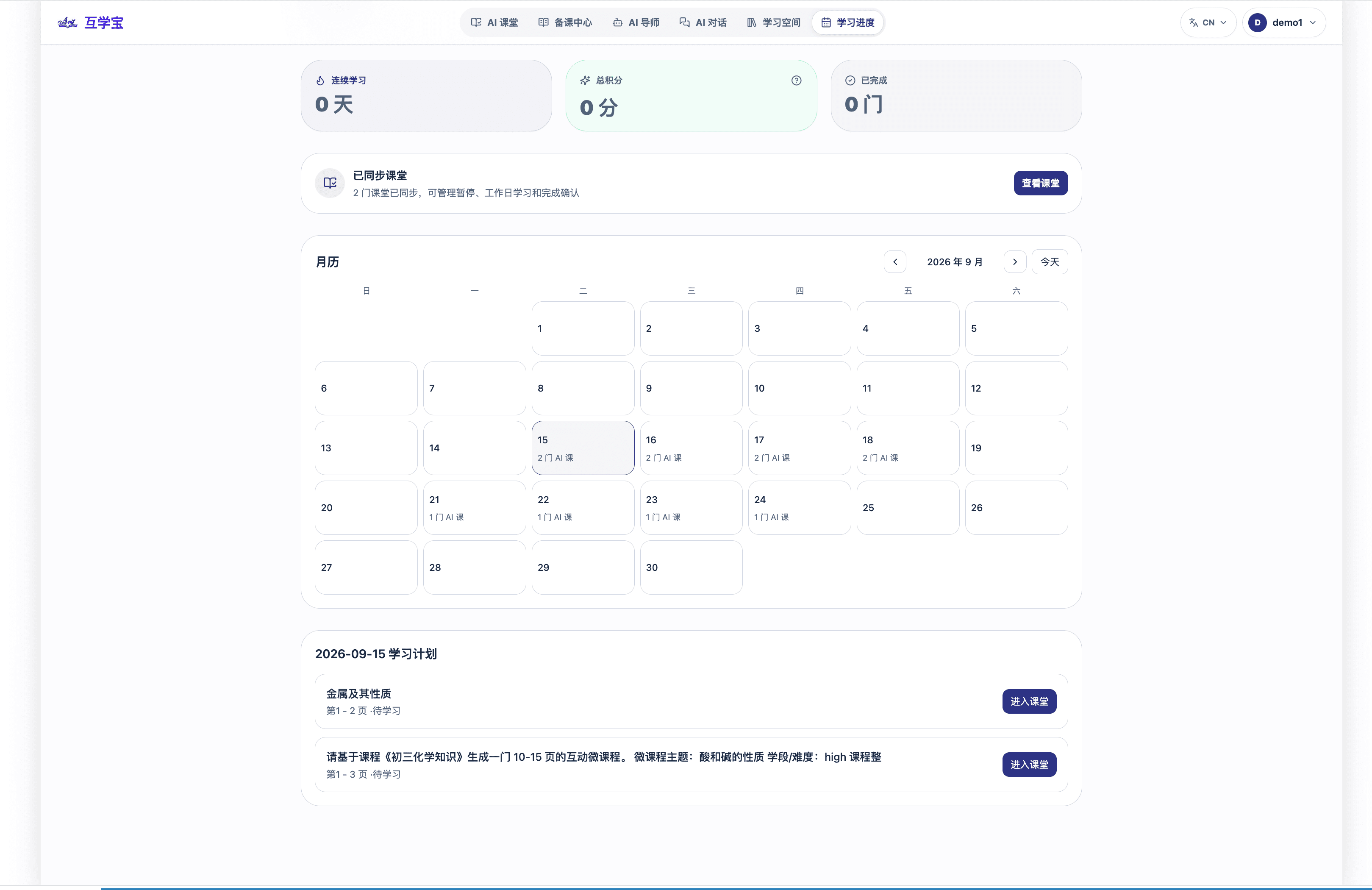
Task: Click the 今天 button
Action: point(1049,261)
